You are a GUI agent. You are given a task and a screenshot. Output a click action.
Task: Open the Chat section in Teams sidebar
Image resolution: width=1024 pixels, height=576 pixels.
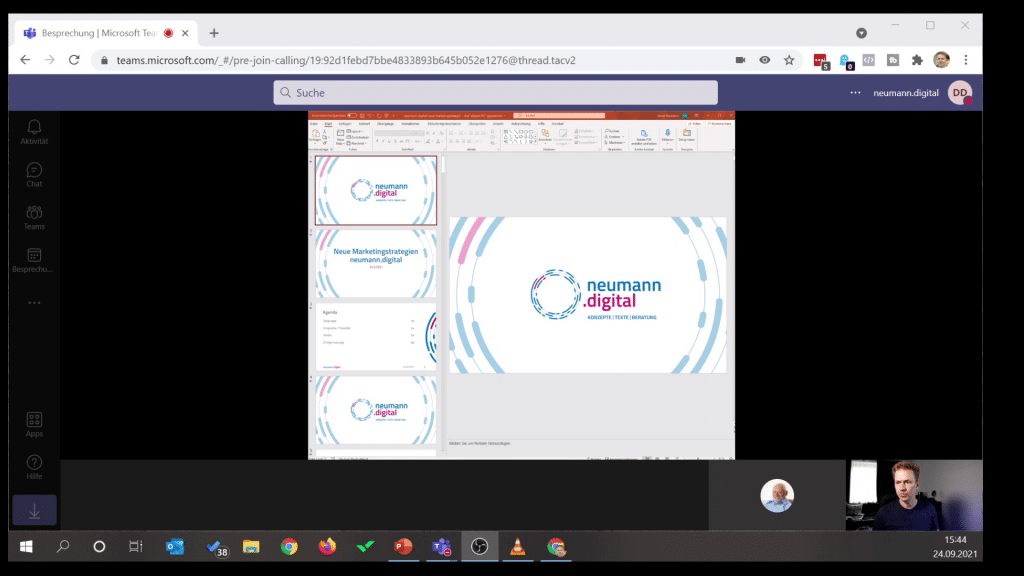coord(34,174)
